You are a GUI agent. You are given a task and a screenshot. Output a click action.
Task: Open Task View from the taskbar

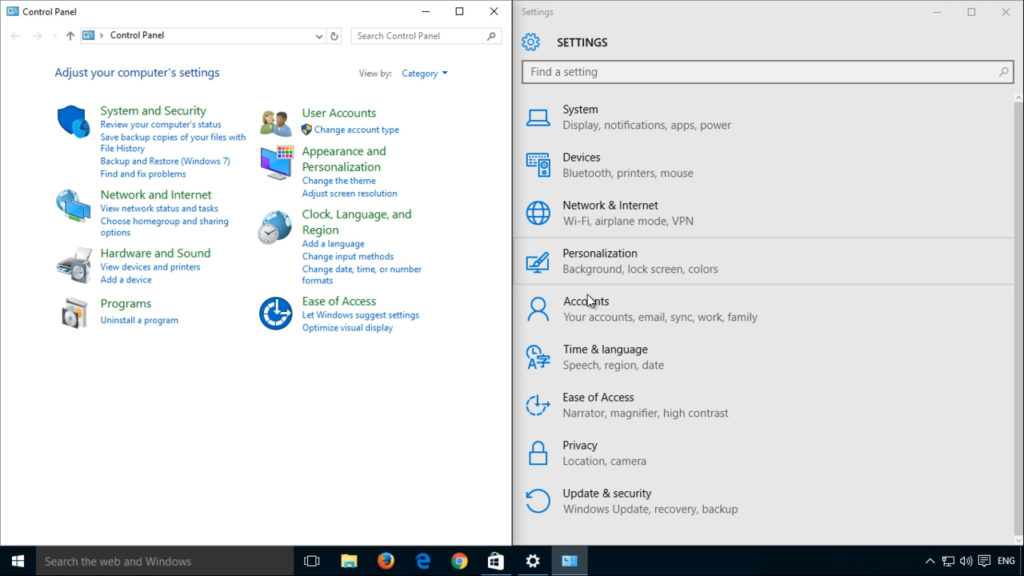click(312, 561)
